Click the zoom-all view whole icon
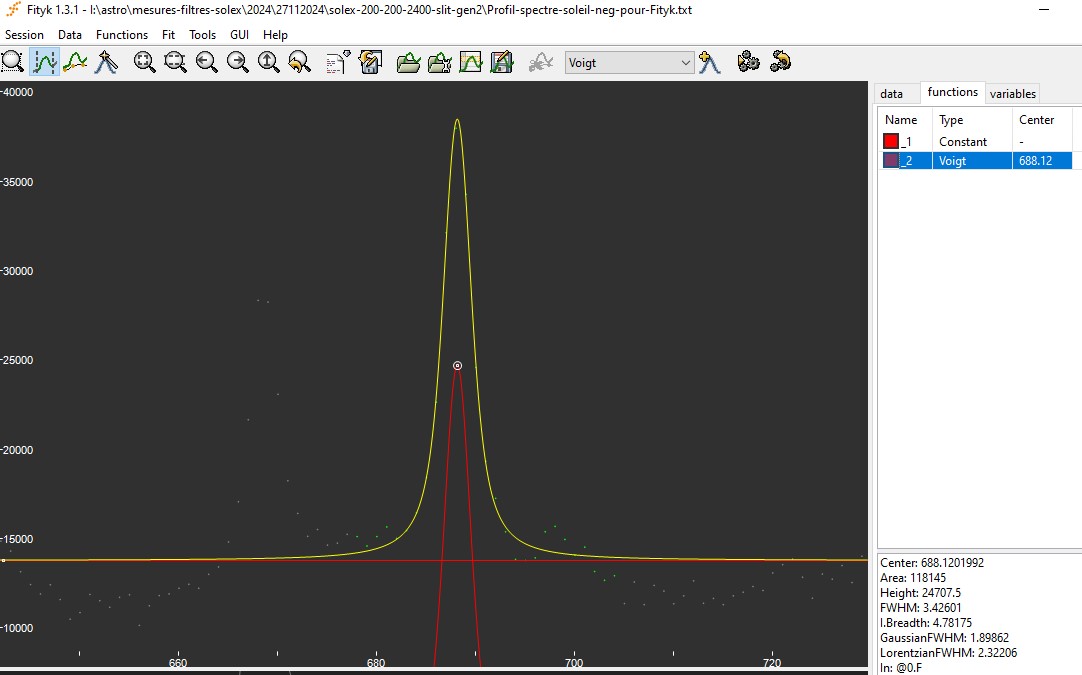The width and height of the screenshot is (1082, 675). 144,62
